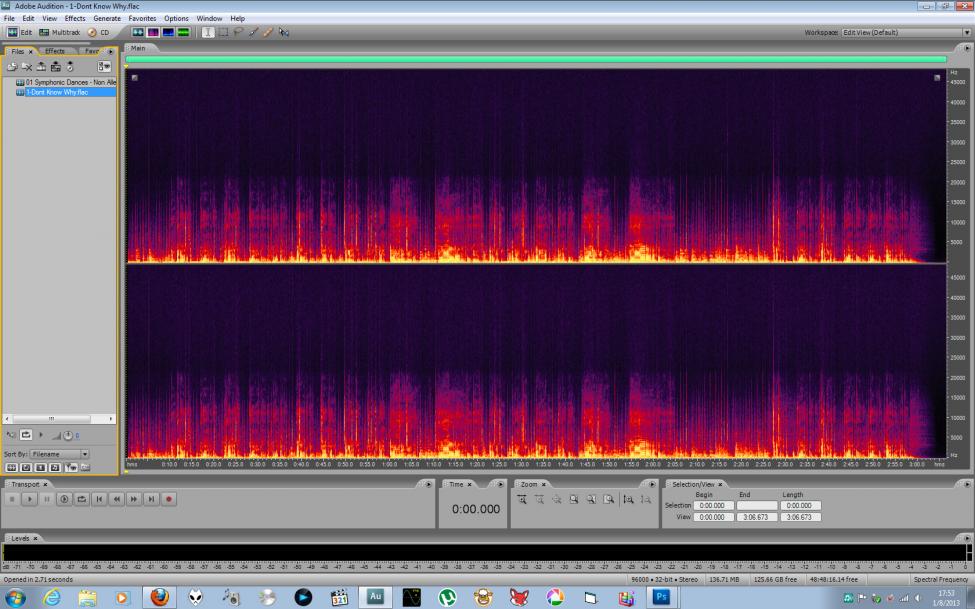Toggle Show Audio Files filter button
Viewport: 975px width, 609px height.
click(x=11, y=467)
